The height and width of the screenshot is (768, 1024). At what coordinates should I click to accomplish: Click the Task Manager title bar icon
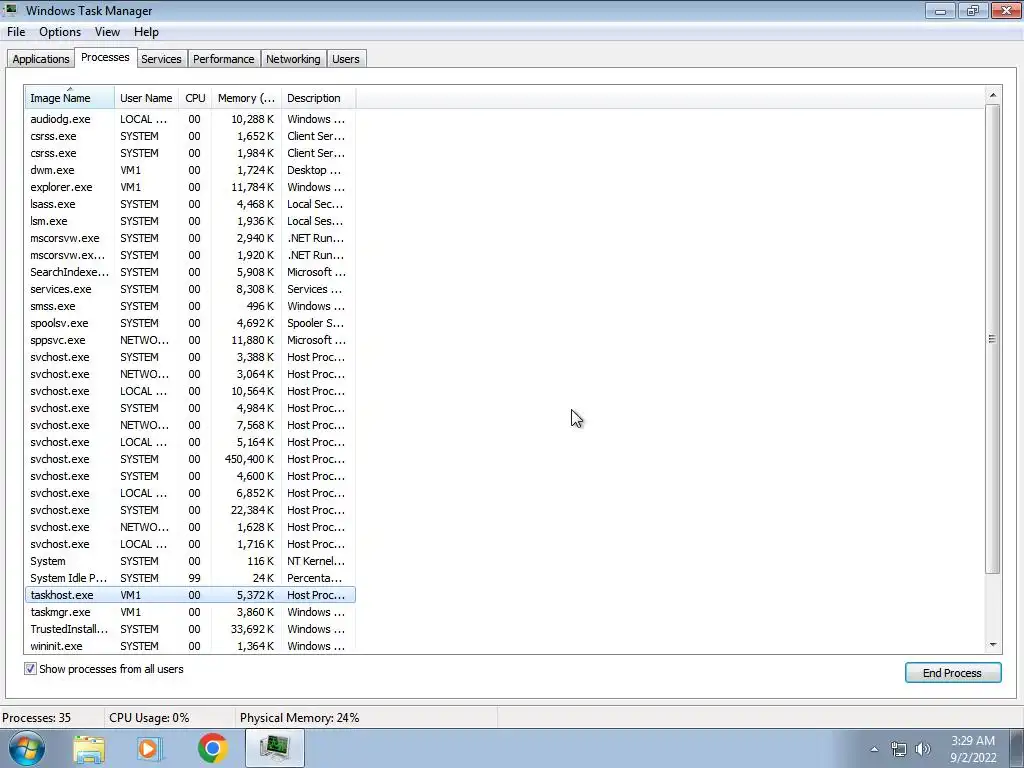pos(10,10)
